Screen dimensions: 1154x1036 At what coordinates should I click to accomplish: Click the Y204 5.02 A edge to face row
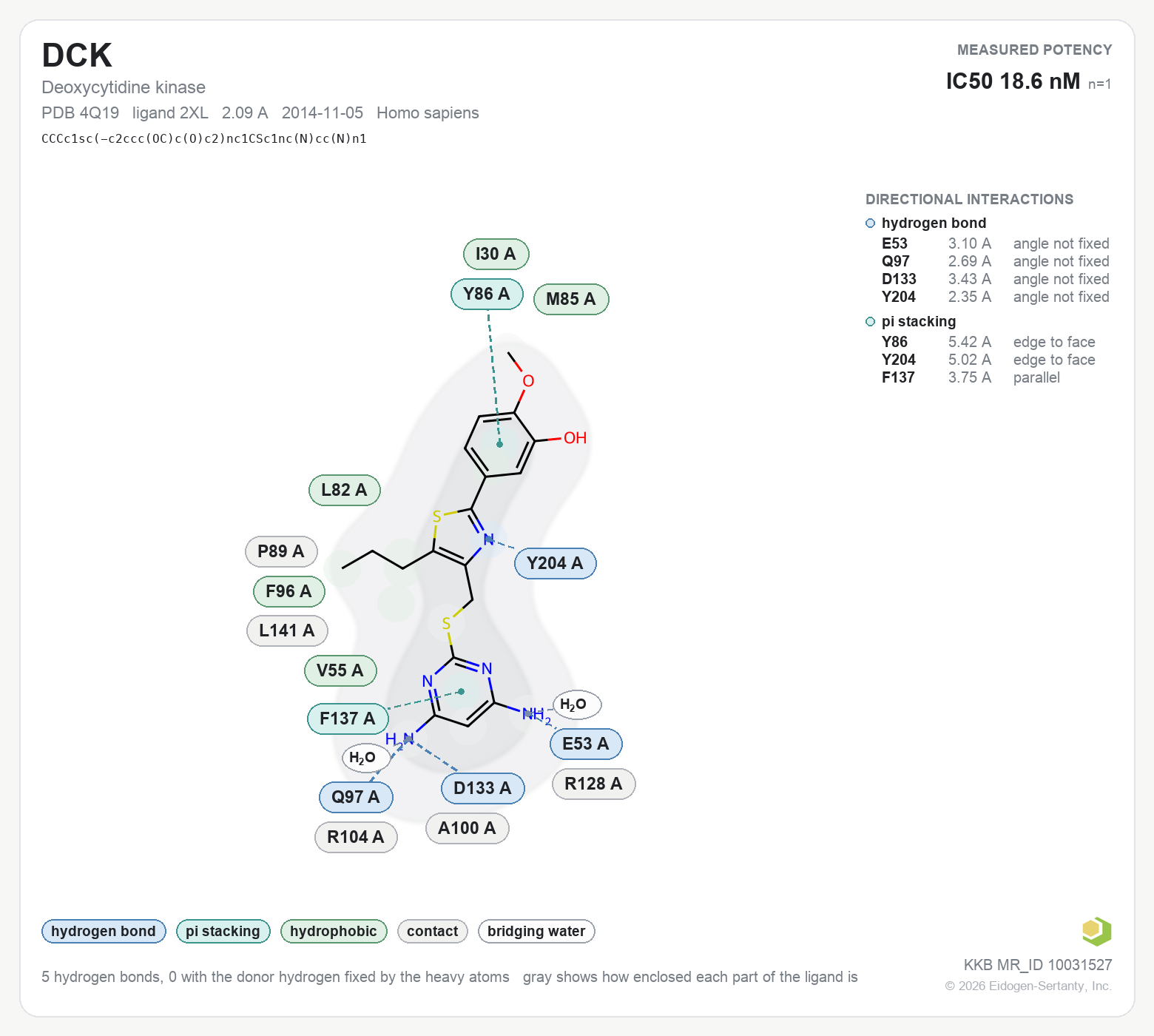click(x=988, y=360)
